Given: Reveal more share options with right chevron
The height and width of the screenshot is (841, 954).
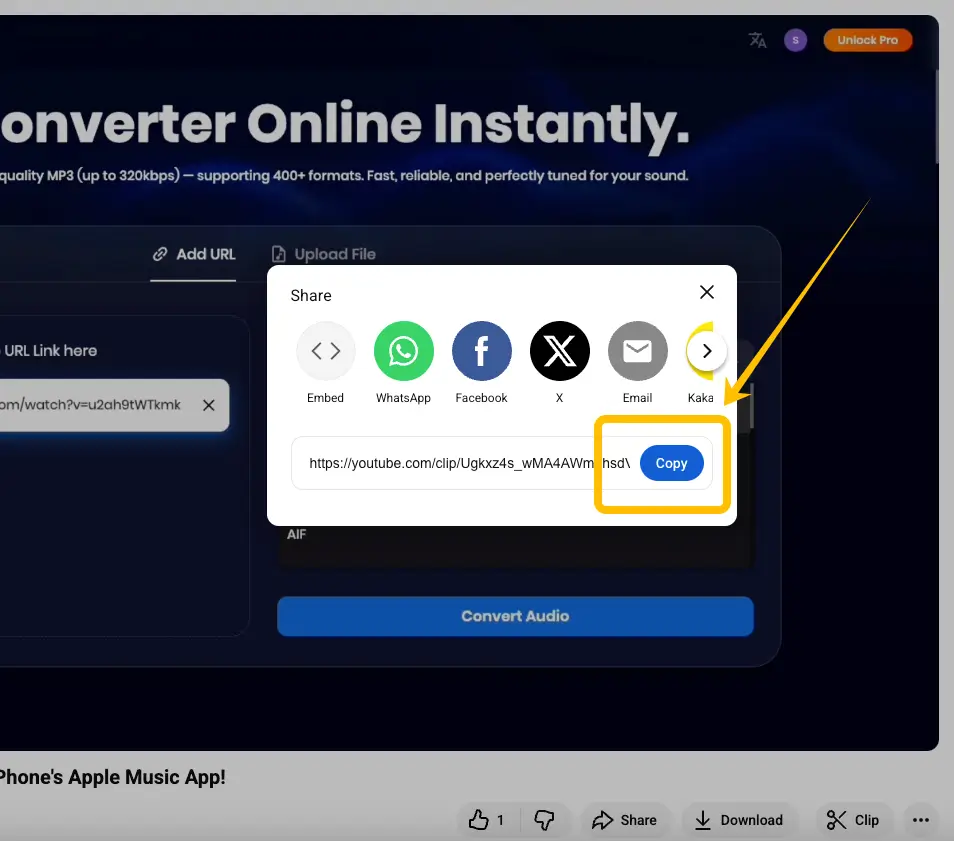Looking at the screenshot, I should click(x=706, y=351).
